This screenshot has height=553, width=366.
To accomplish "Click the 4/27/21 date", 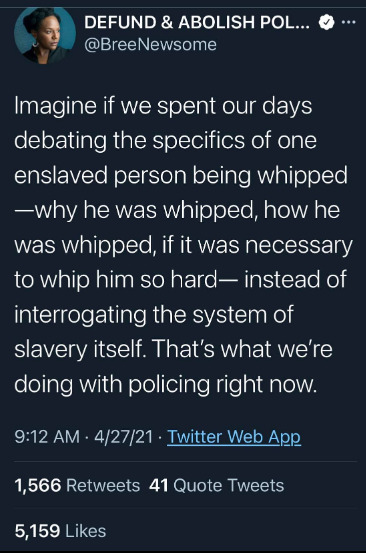I will [x=123, y=437].
